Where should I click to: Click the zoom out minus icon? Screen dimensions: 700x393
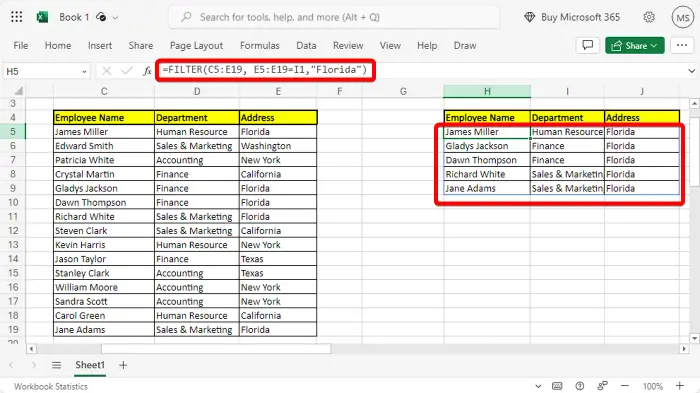(625, 386)
